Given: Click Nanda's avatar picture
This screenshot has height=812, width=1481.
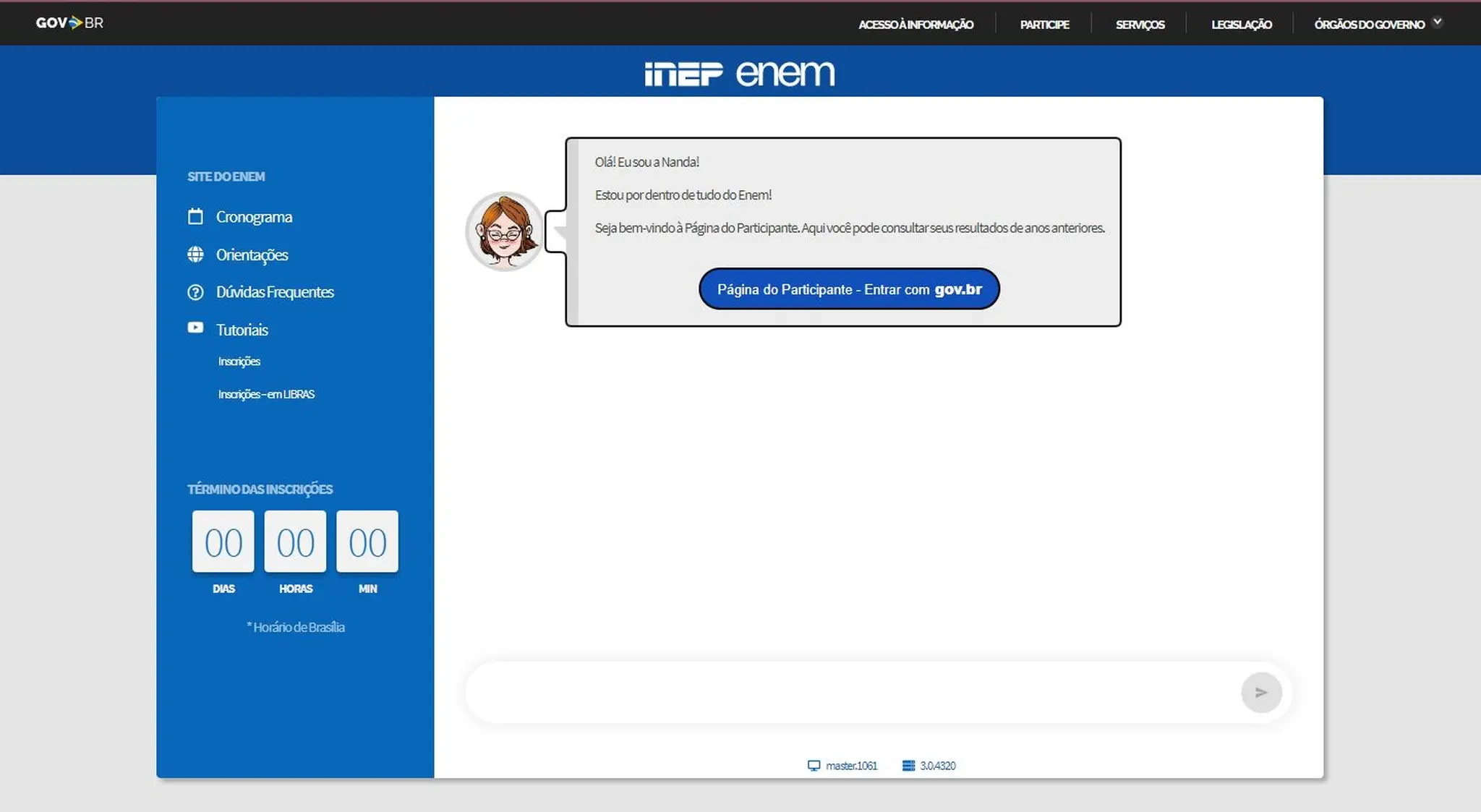Looking at the screenshot, I should tap(504, 231).
